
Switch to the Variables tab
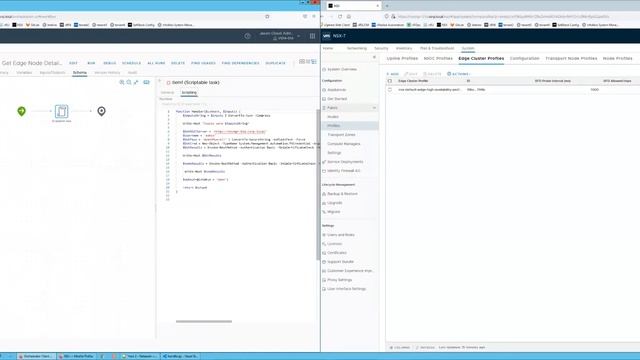pyautogui.click(x=24, y=73)
